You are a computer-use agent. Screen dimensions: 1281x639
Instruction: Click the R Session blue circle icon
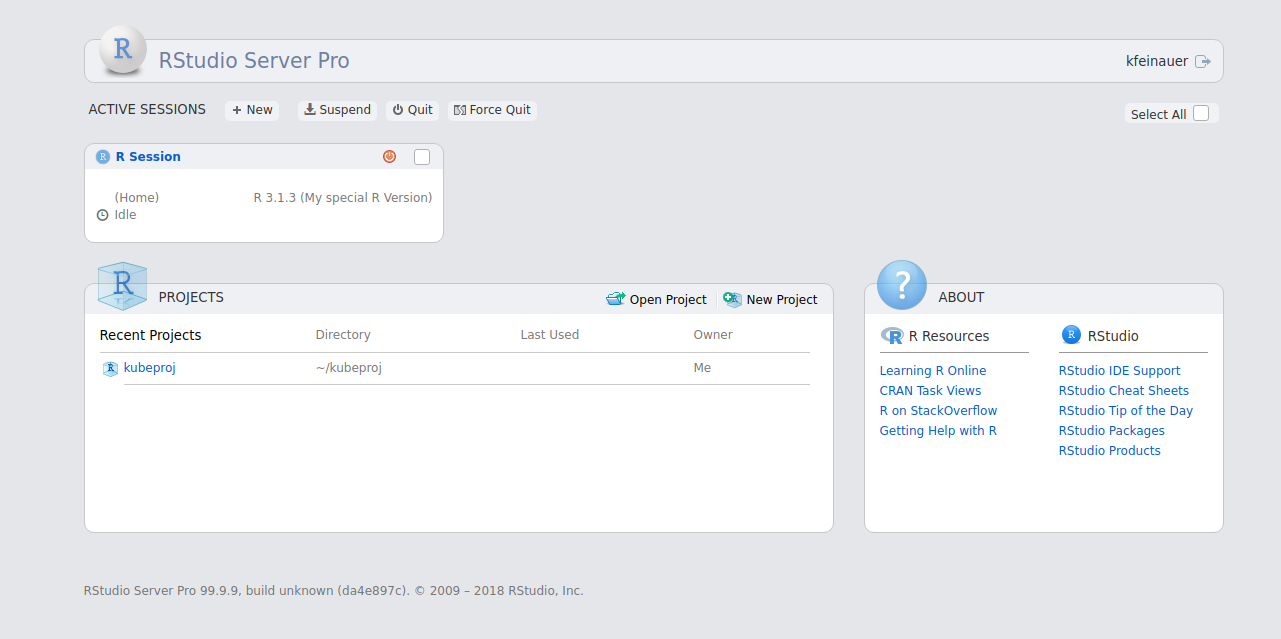103,157
